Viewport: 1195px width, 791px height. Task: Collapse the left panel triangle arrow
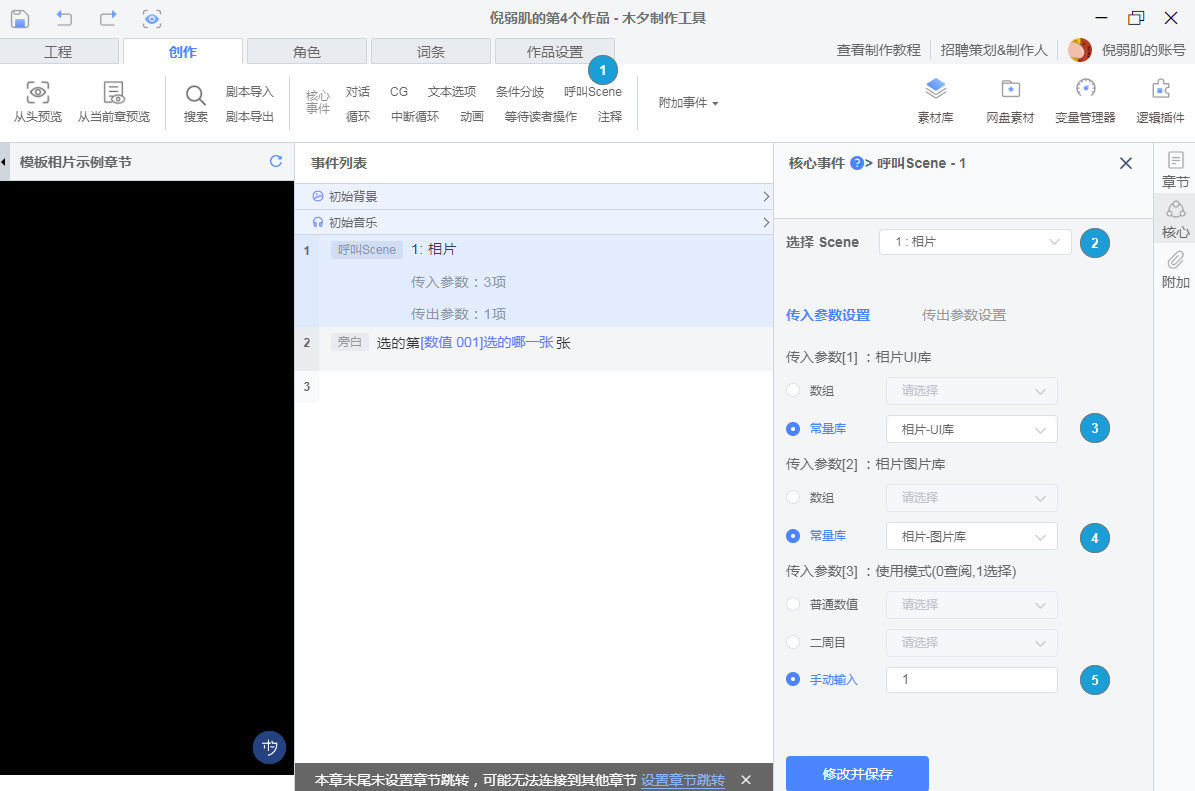point(4,162)
